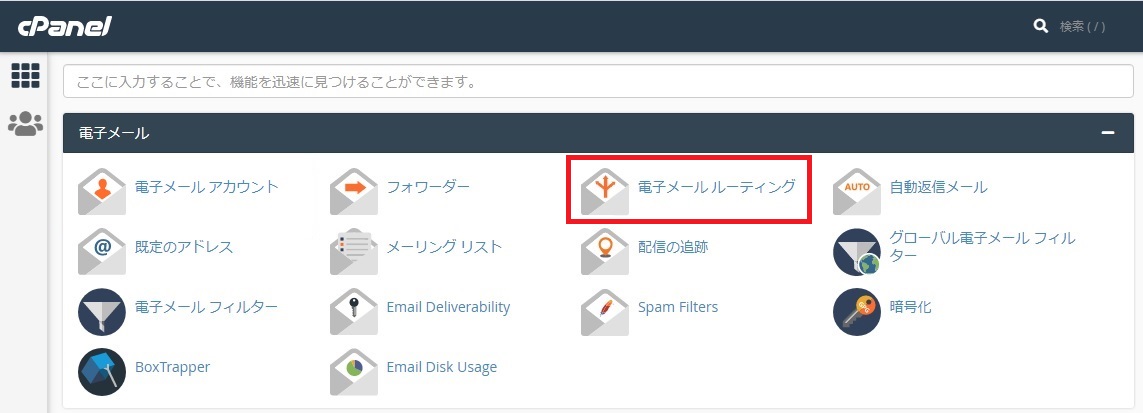Image resolution: width=1143 pixels, height=413 pixels.
Task: Open the user manager people icon
Action: (26, 124)
